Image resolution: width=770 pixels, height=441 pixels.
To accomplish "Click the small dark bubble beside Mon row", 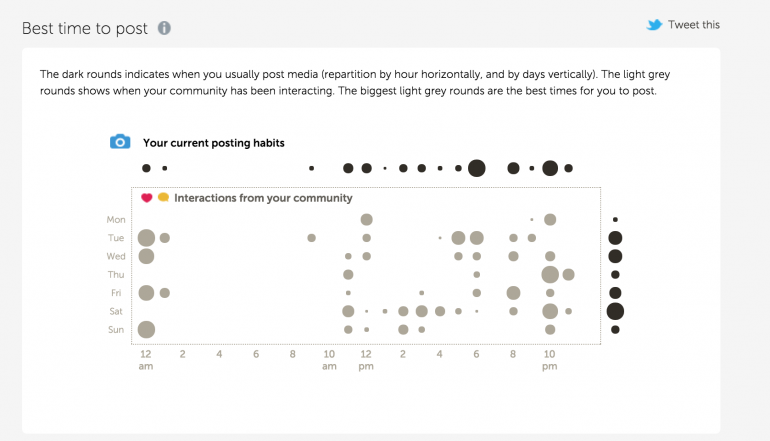I will click(615, 220).
